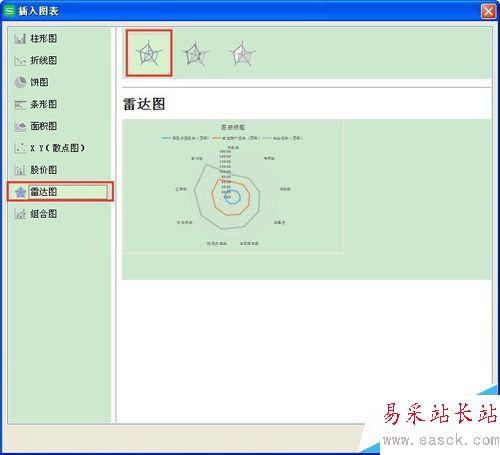Select the 股价图 stock chart icon

point(20,170)
